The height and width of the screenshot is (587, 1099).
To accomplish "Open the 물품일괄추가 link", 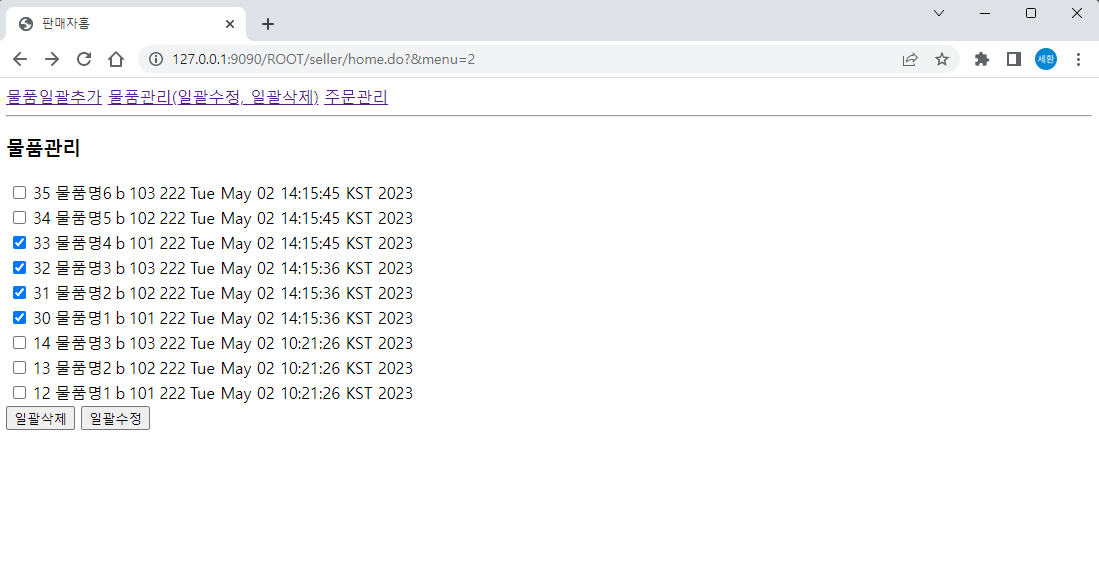I will (x=54, y=97).
